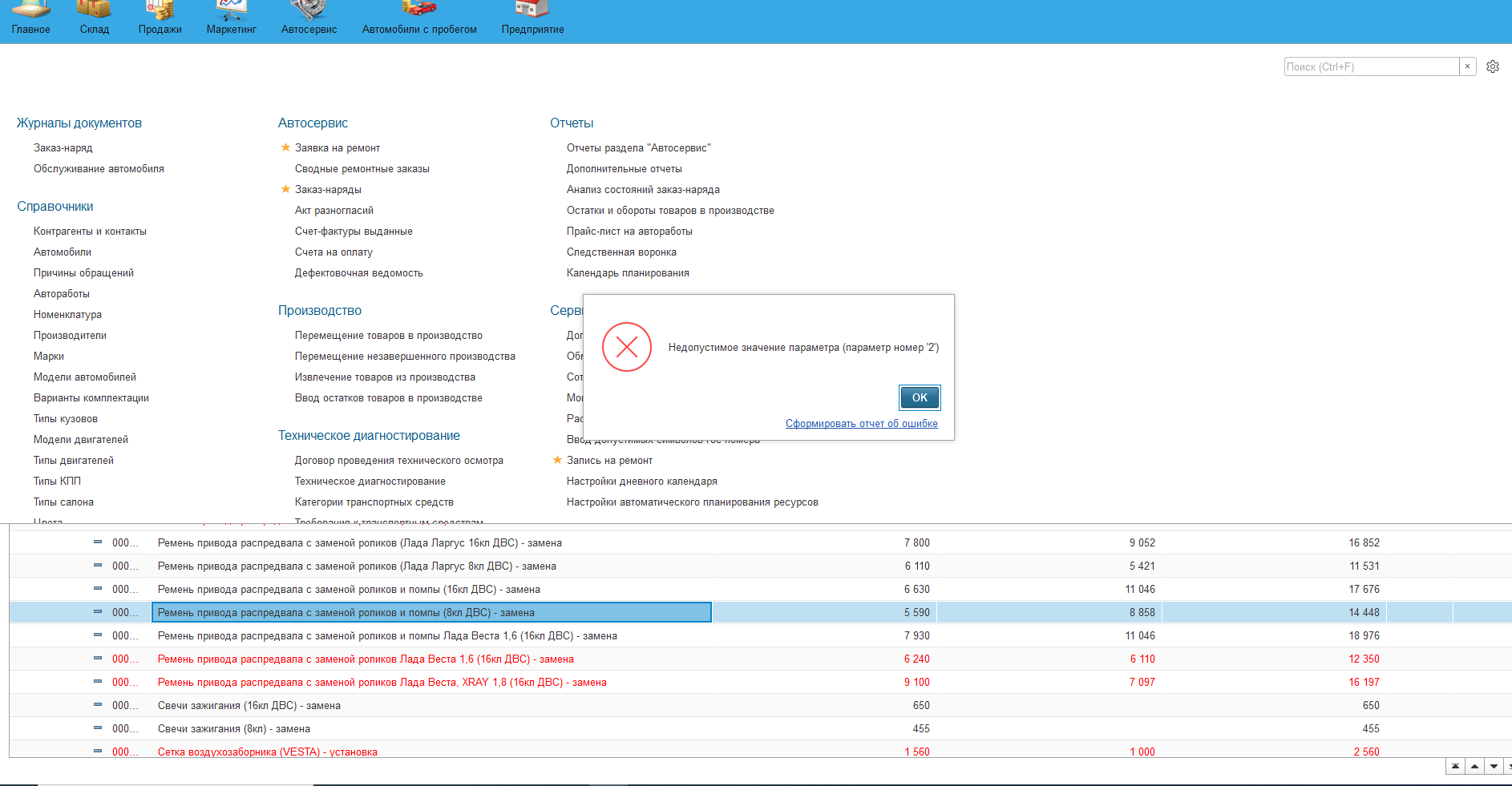Viewport: 1512px width, 786px height.
Task: Unstar the Запись на ремонт item
Action: click(x=557, y=460)
